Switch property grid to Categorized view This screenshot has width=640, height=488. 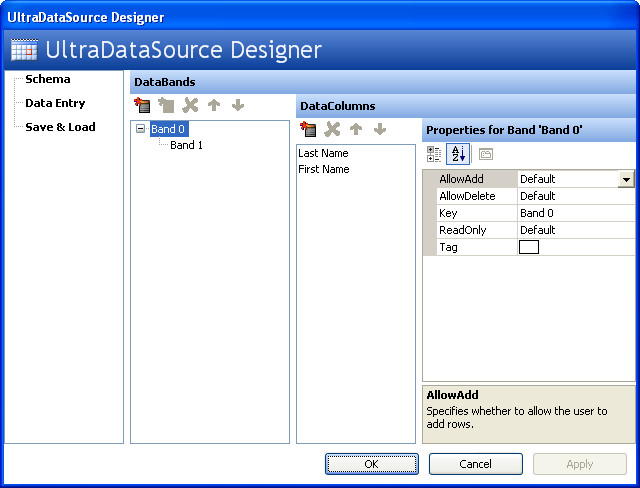[434, 154]
